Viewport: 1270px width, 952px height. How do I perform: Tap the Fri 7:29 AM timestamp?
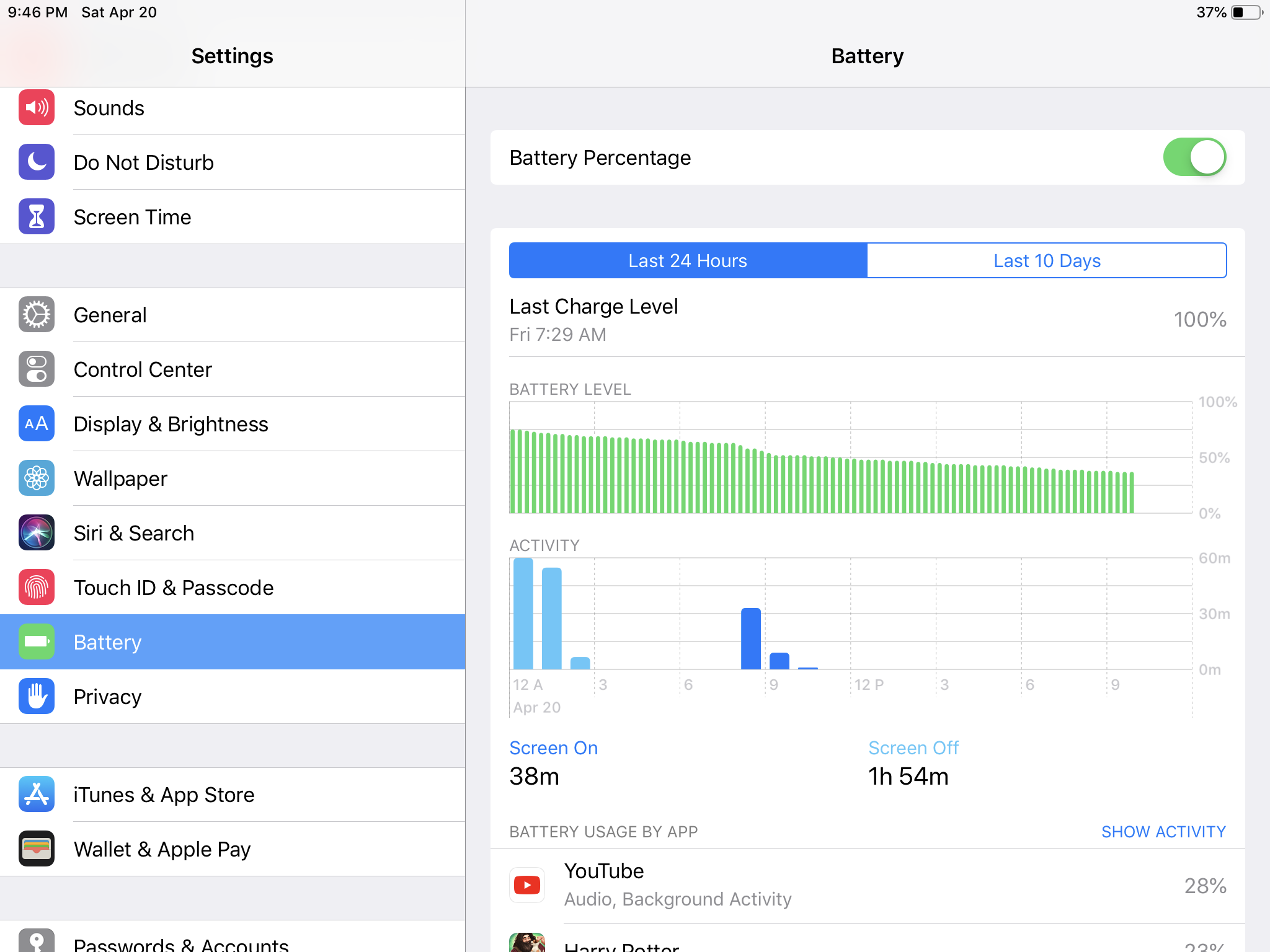click(558, 335)
